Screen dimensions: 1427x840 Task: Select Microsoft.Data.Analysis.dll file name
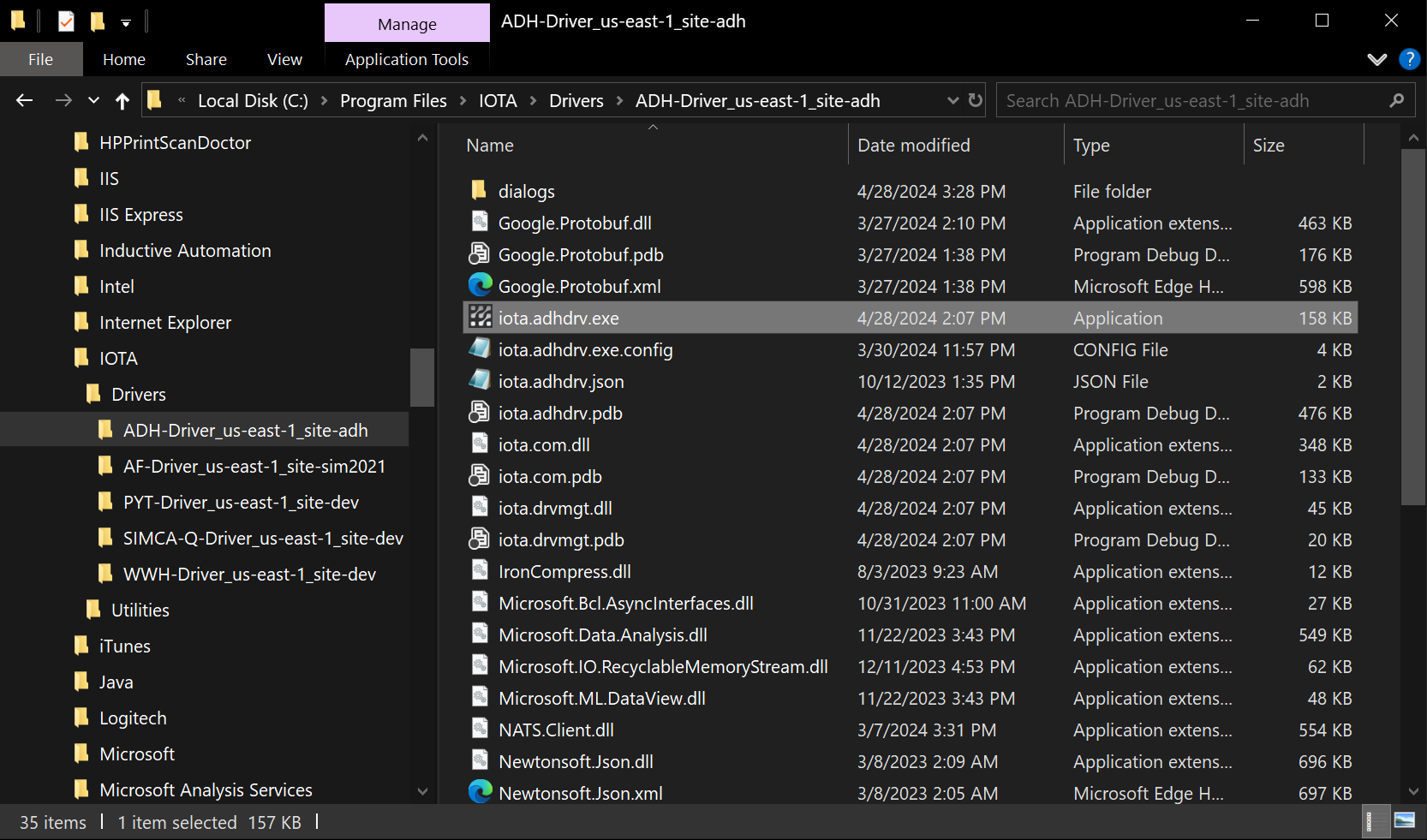pyautogui.click(x=603, y=634)
